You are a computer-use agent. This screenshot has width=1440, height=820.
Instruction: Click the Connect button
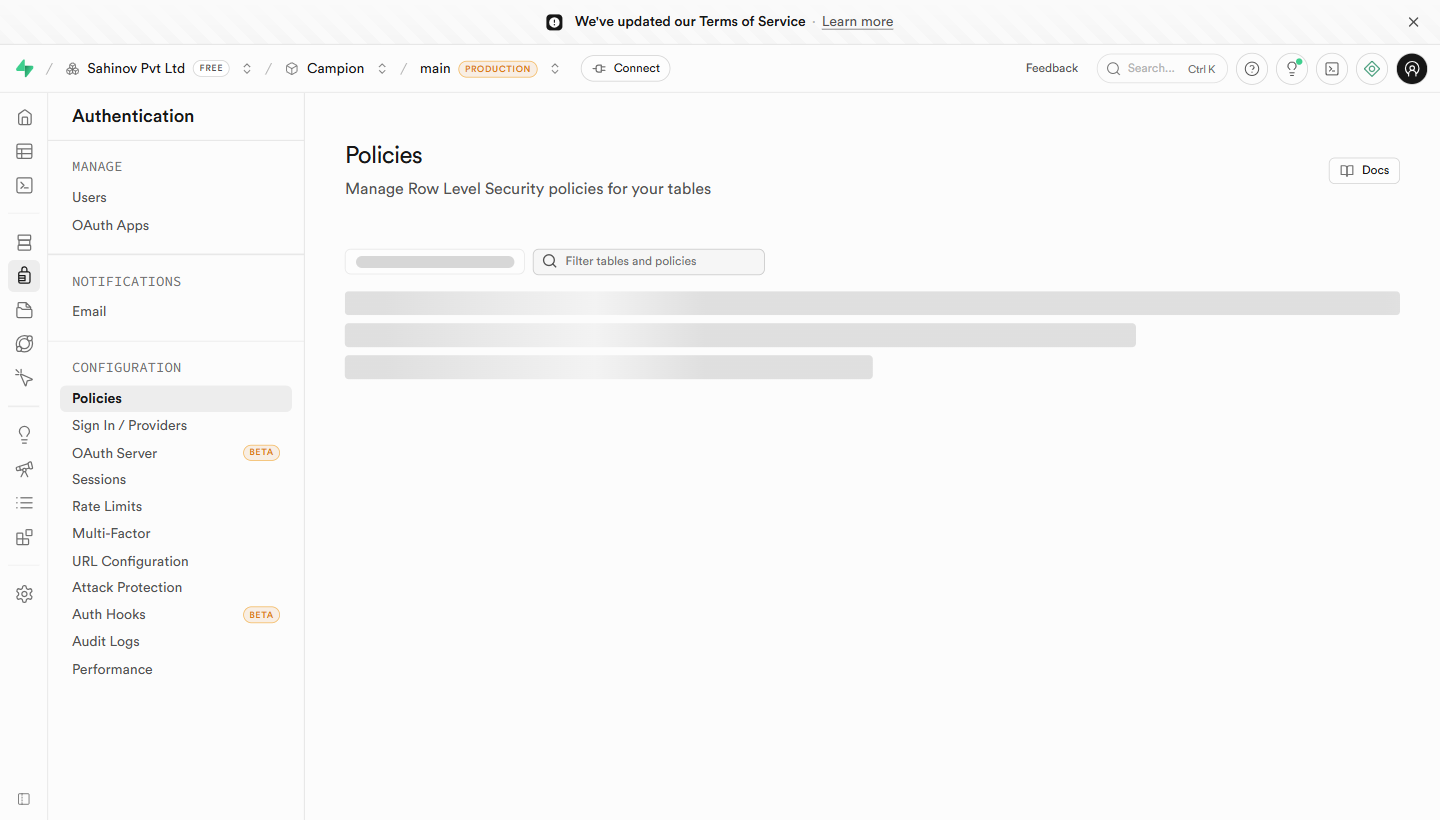click(x=625, y=68)
